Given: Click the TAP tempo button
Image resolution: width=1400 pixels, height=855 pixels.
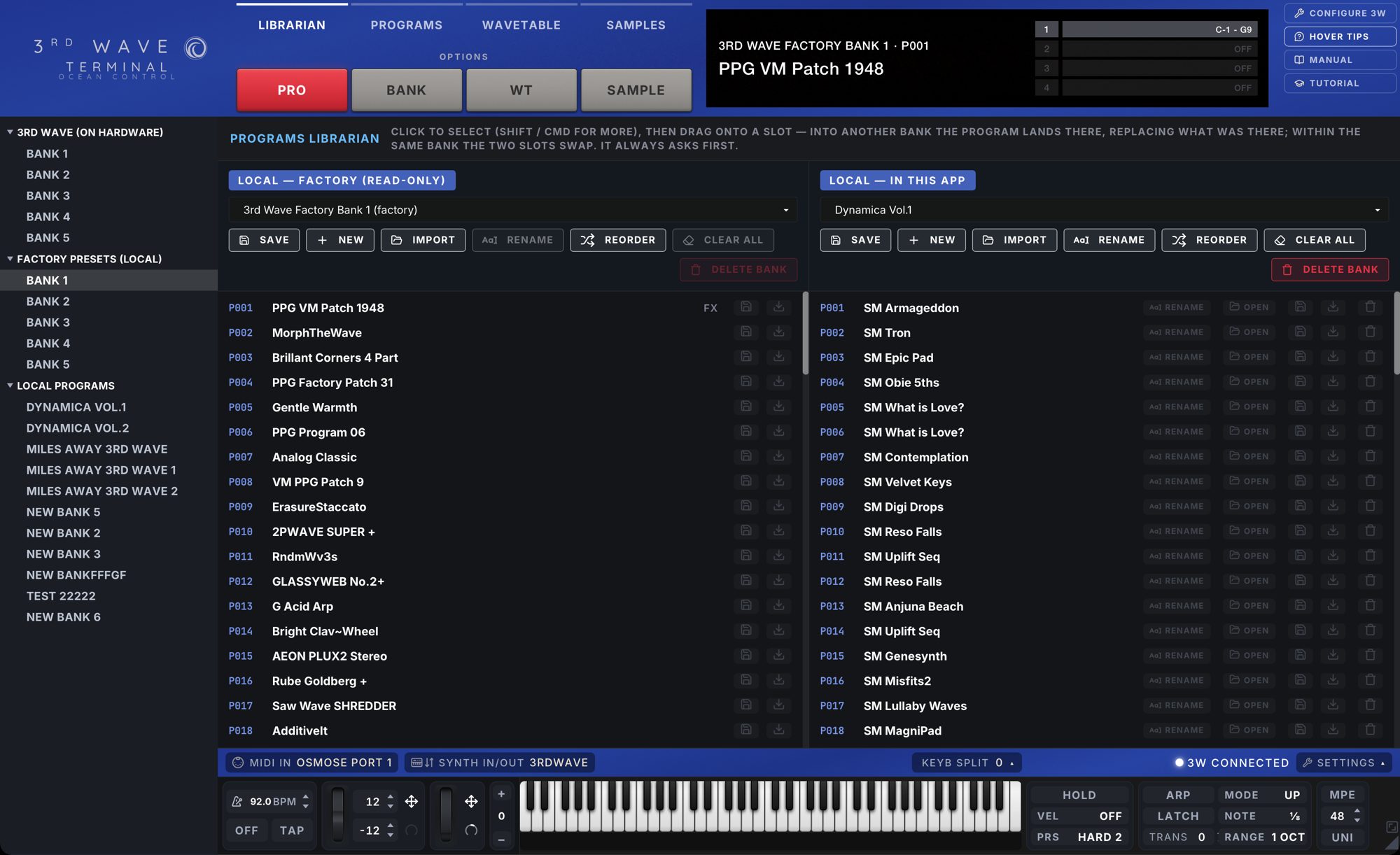Looking at the screenshot, I should click(292, 831).
